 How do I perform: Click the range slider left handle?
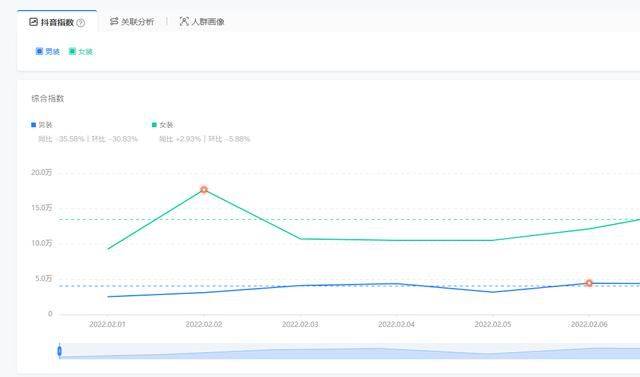[x=60, y=351]
